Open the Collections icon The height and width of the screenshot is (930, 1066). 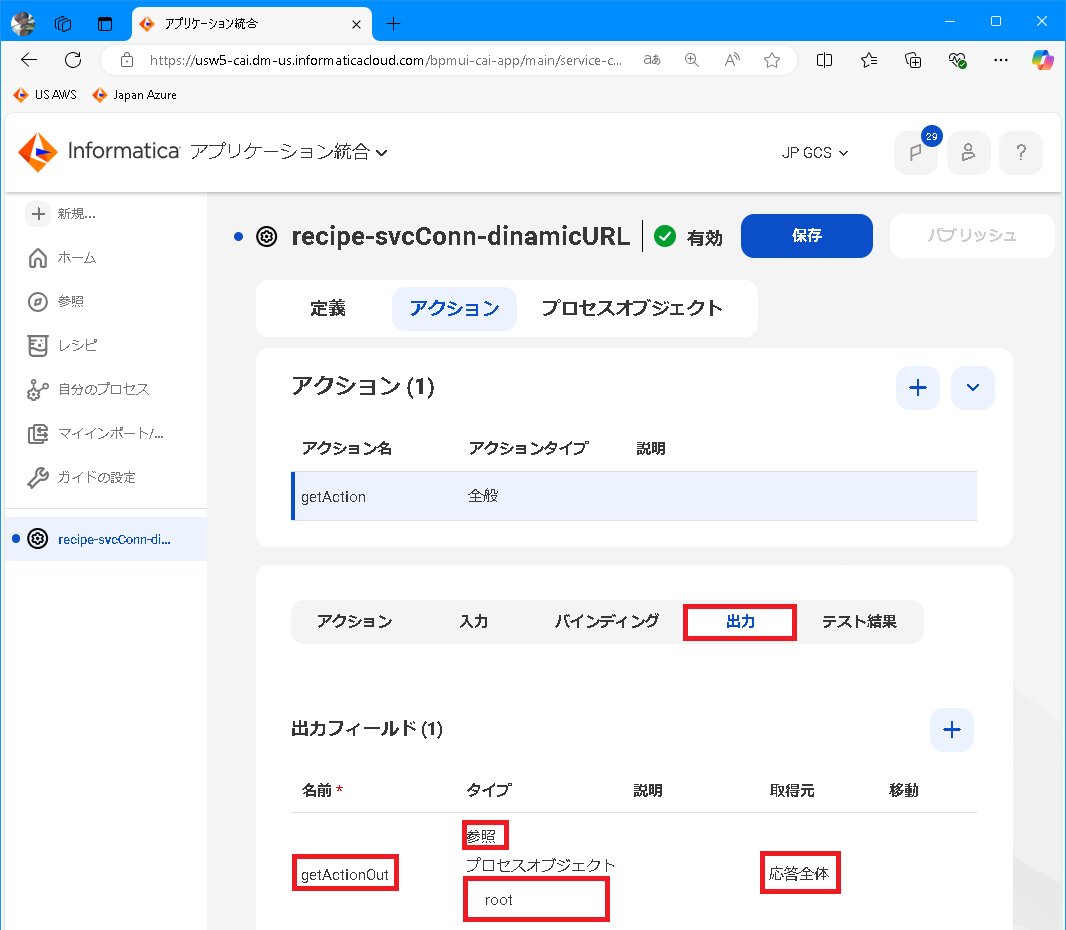(913, 61)
